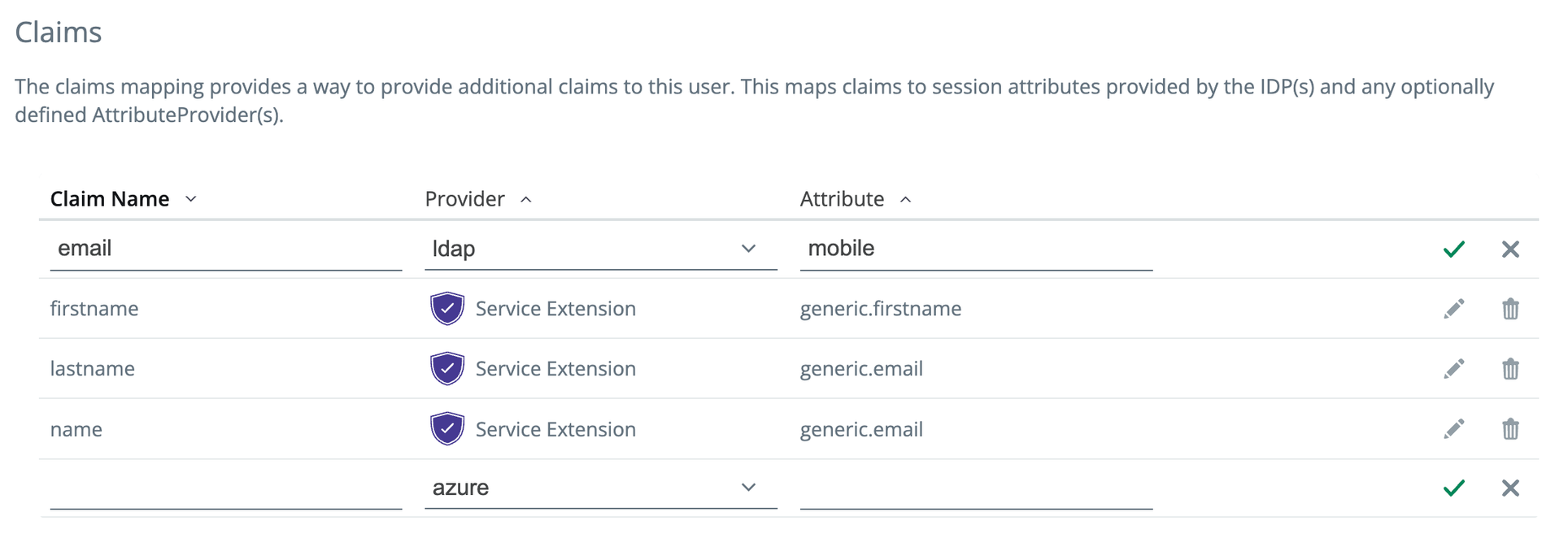Edit the name claim row
This screenshot has width=1568, height=538.
1454,429
